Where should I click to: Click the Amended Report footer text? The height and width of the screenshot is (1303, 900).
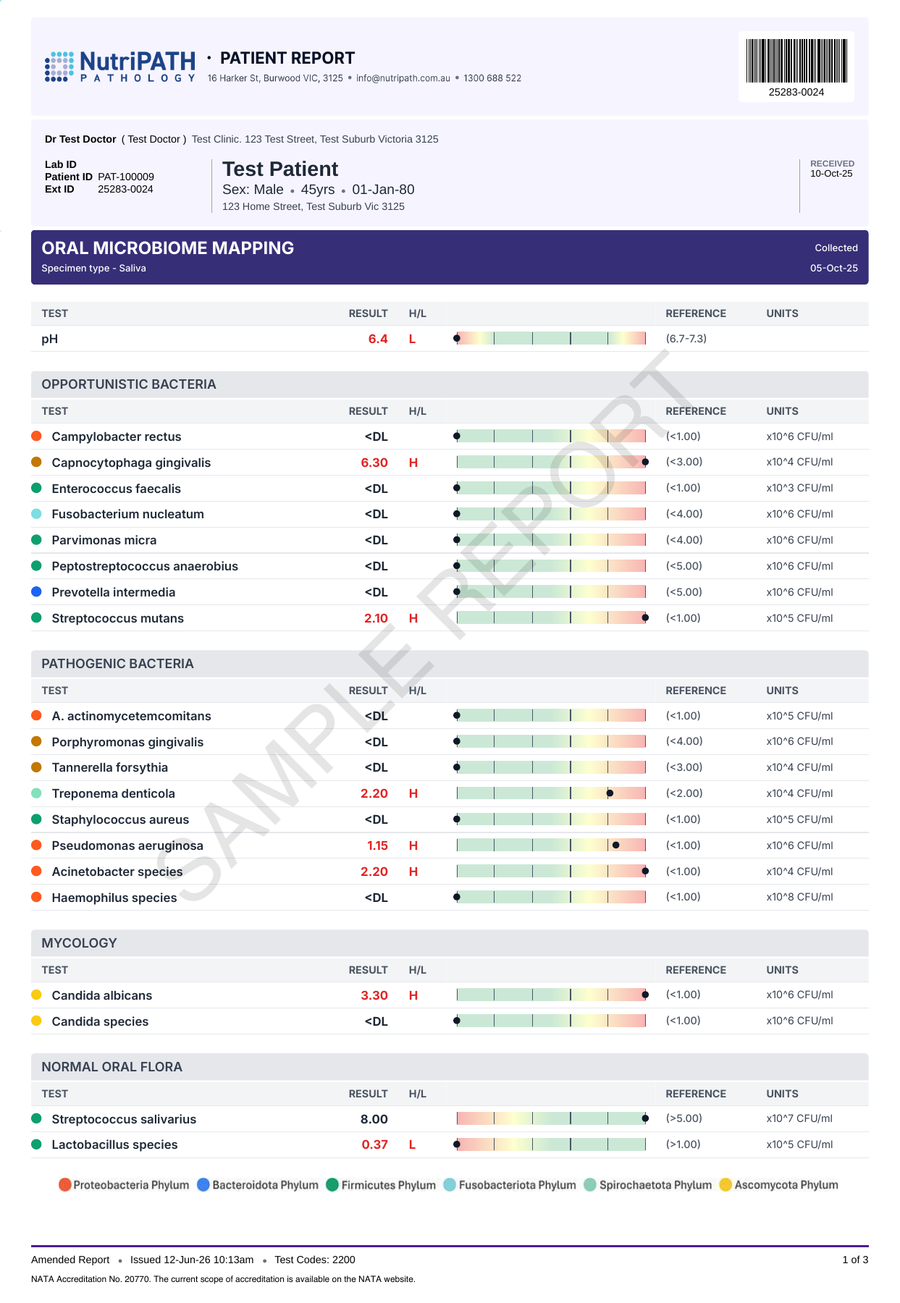click(x=70, y=1260)
